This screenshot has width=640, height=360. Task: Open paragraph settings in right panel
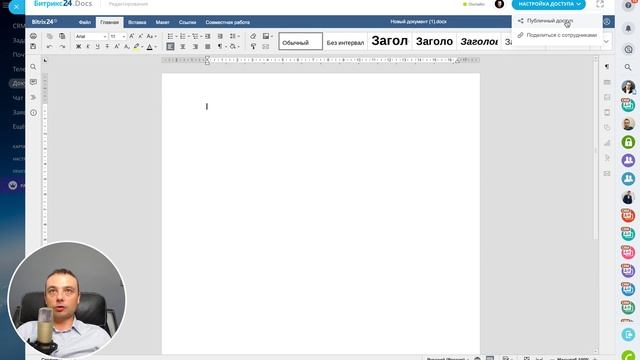point(607,67)
